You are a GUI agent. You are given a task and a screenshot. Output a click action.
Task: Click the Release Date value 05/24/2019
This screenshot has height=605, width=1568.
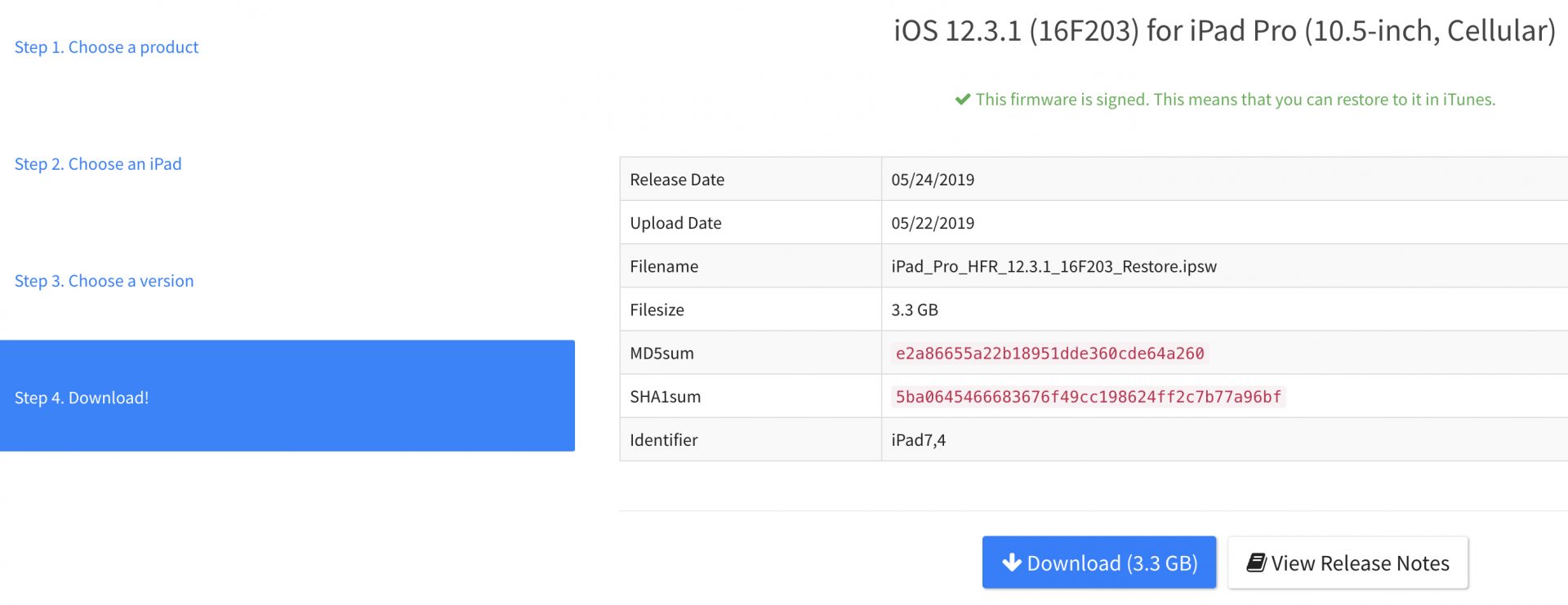(x=933, y=180)
